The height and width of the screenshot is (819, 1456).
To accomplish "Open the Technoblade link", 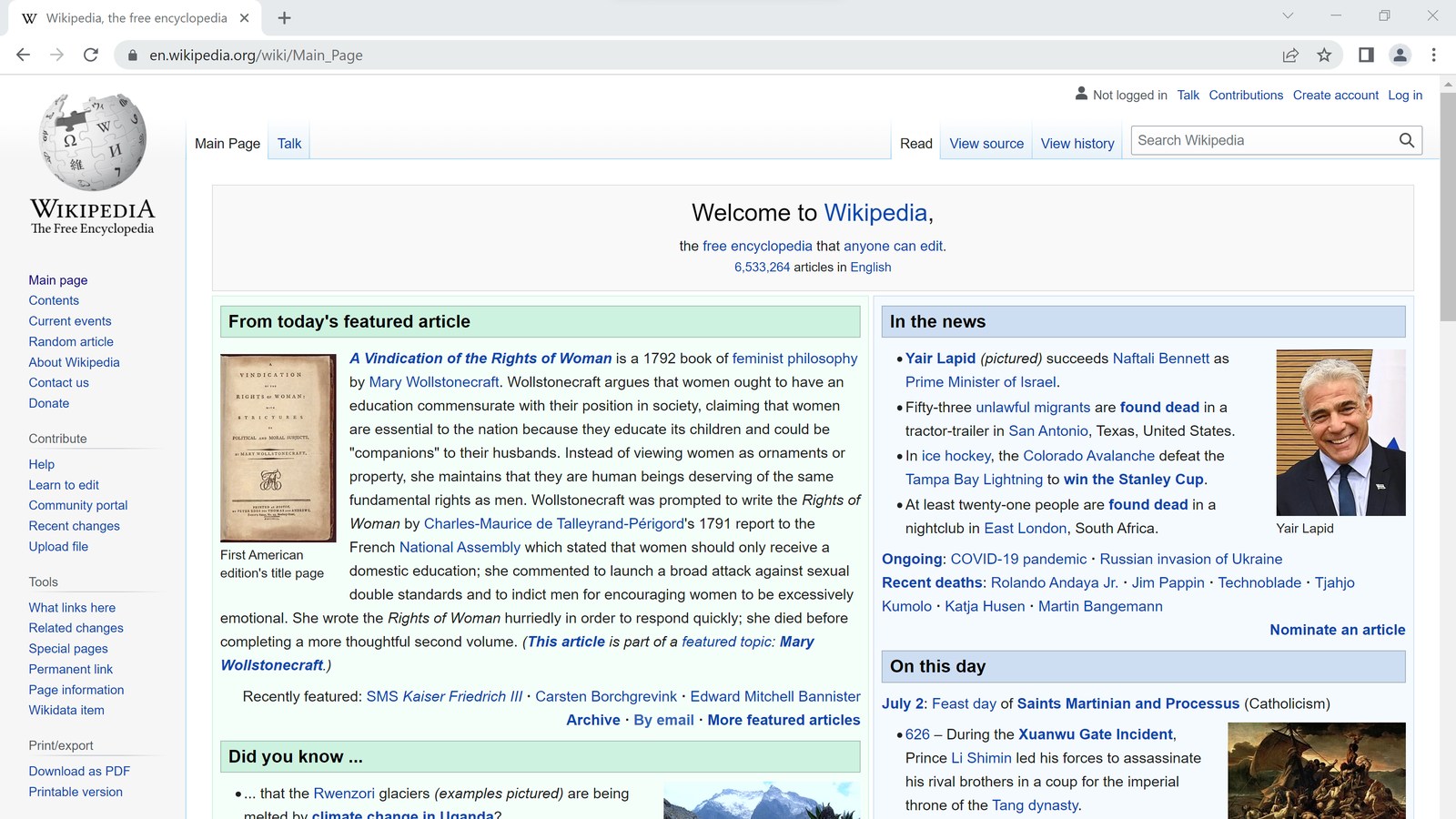I will pyautogui.click(x=1259, y=582).
